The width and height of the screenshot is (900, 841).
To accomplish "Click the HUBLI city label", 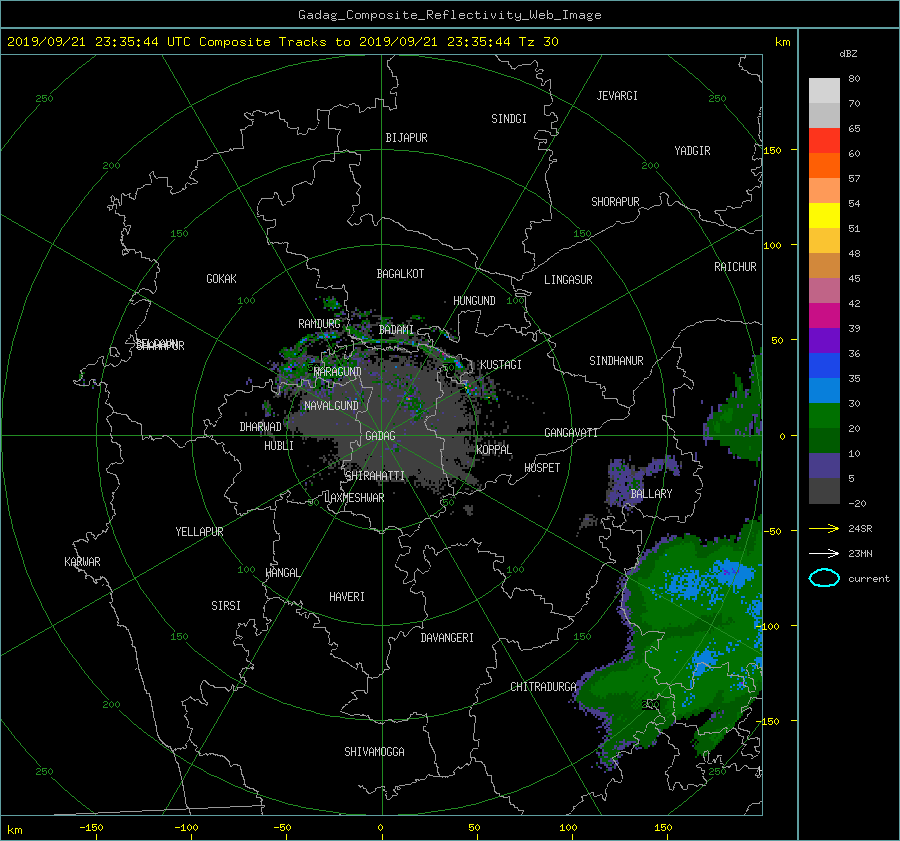I will pyautogui.click(x=279, y=446).
